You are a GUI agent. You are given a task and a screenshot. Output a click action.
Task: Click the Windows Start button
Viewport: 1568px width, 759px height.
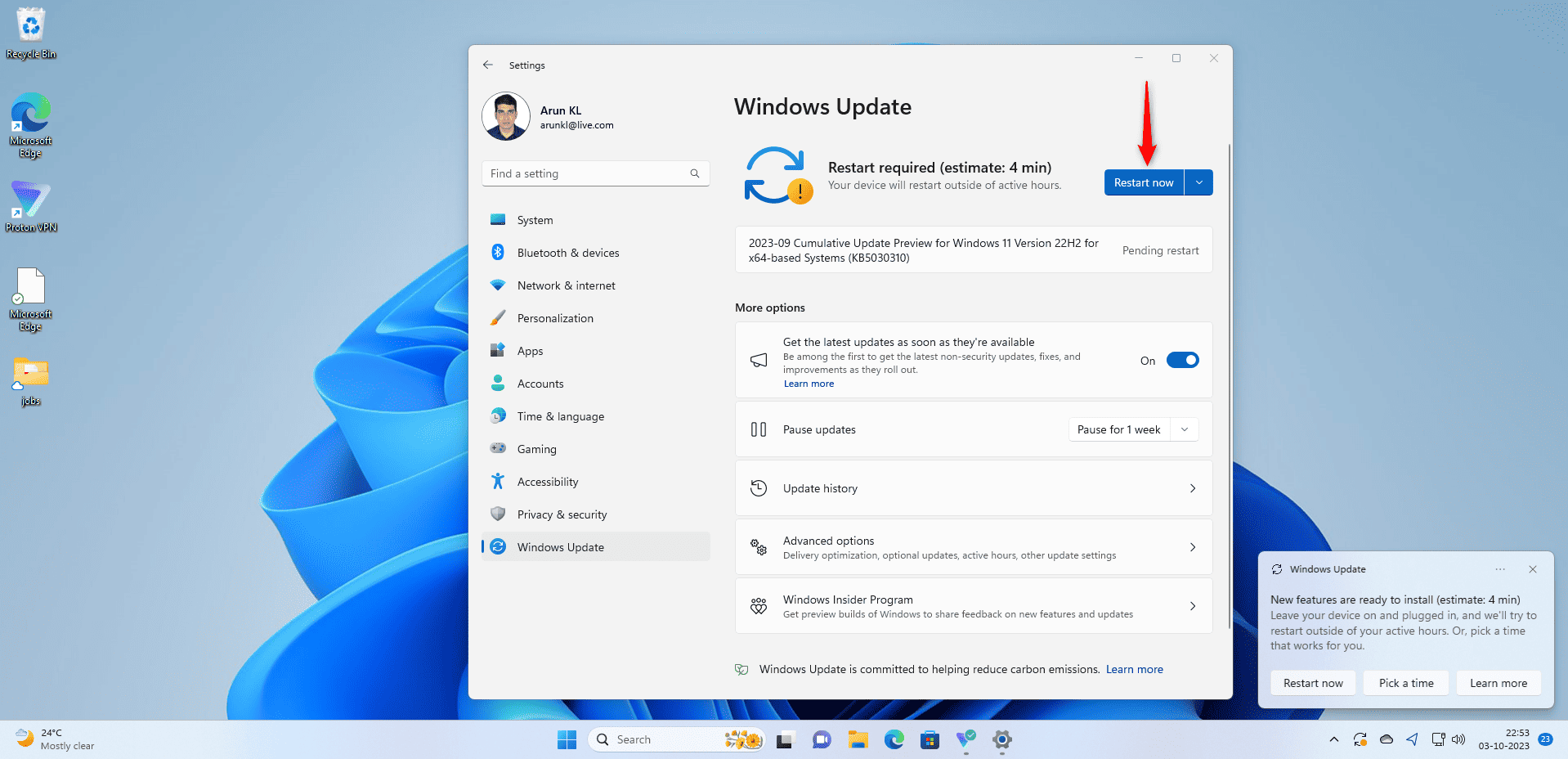[x=567, y=739]
